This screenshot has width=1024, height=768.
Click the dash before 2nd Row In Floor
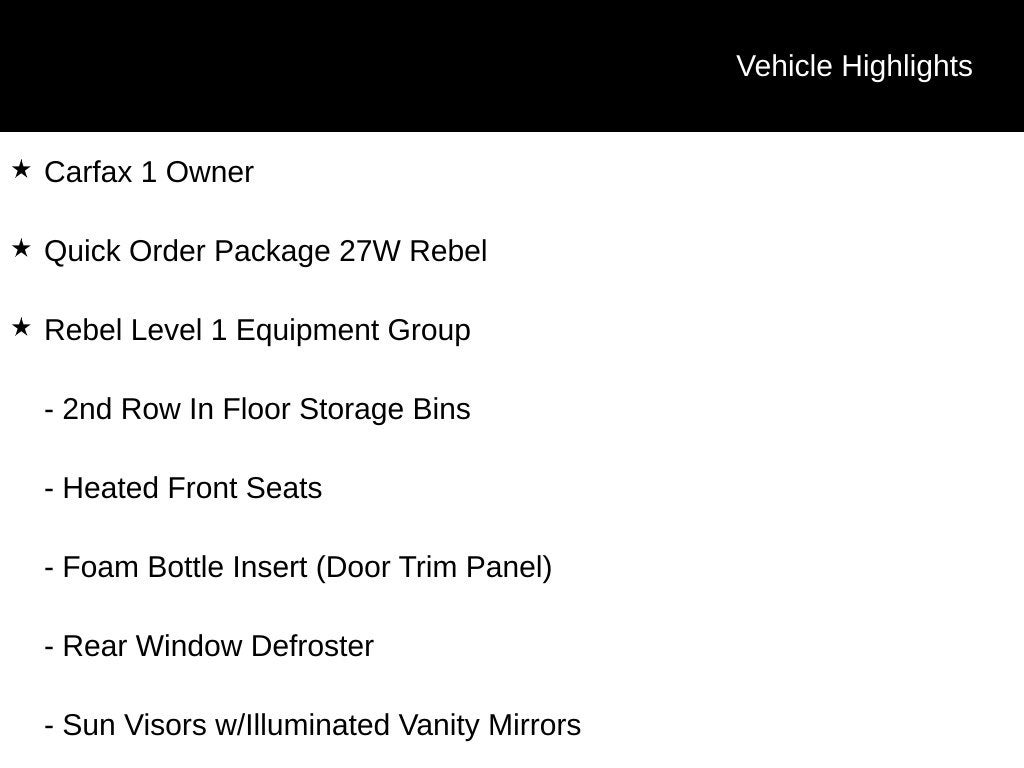tap(49, 411)
